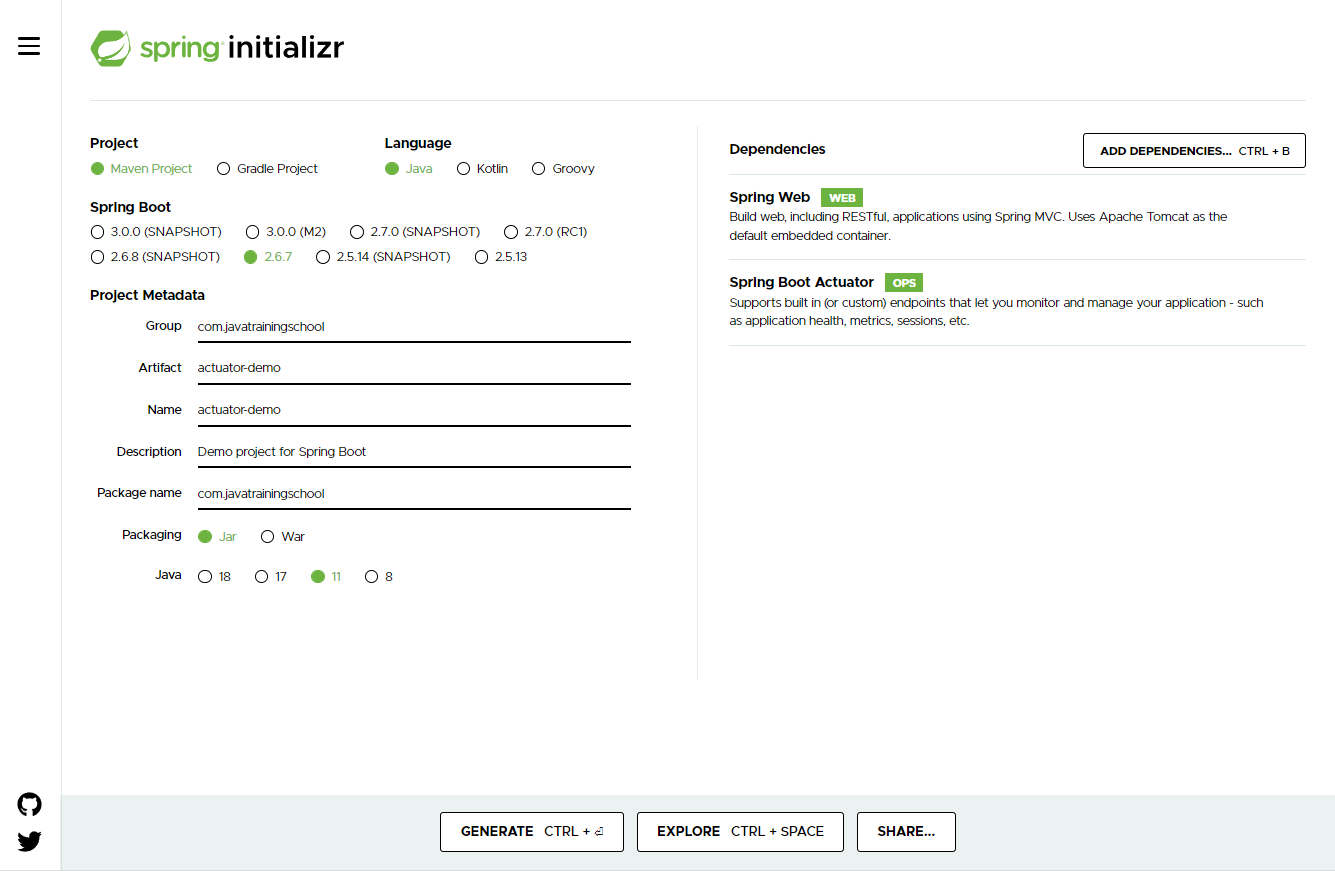Image resolution: width=1335 pixels, height=871 pixels.
Task: Click the Spring Initializr logo
Action: pos(217,48)
